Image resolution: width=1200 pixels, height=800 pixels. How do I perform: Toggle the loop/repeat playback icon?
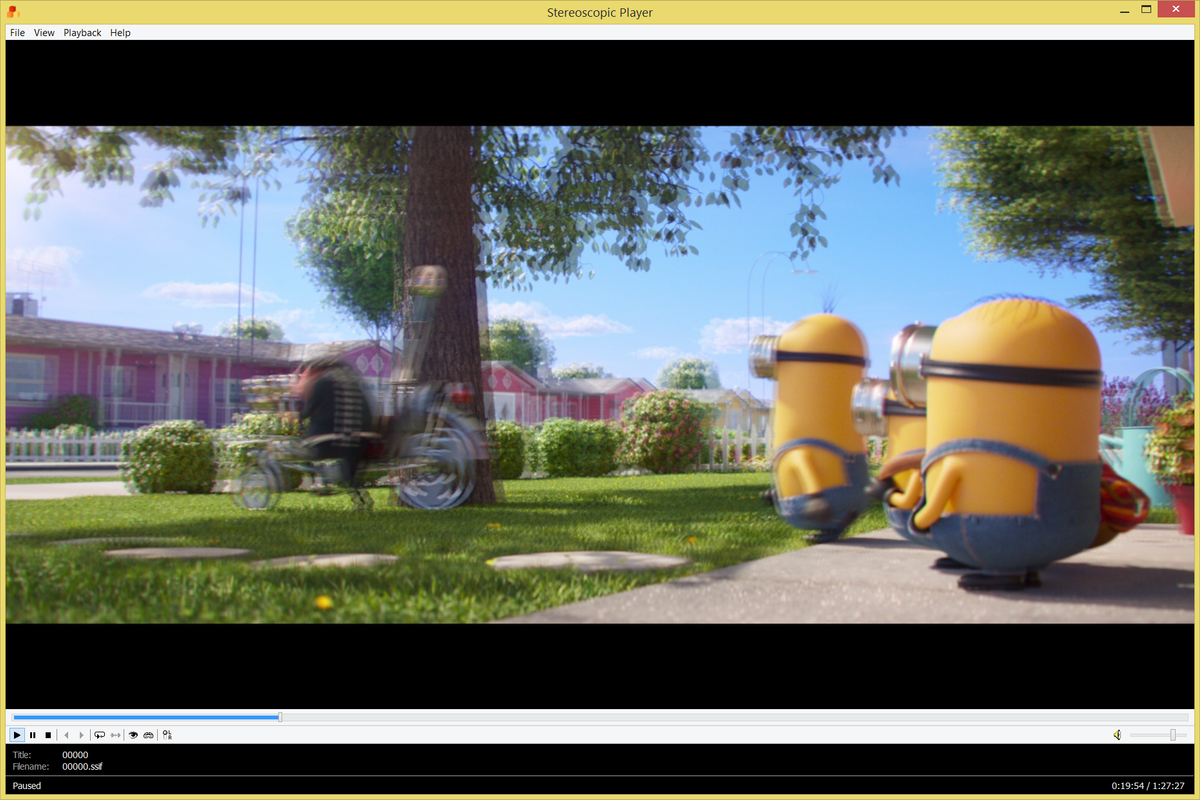pyautogui.click(x=99, y=735)
